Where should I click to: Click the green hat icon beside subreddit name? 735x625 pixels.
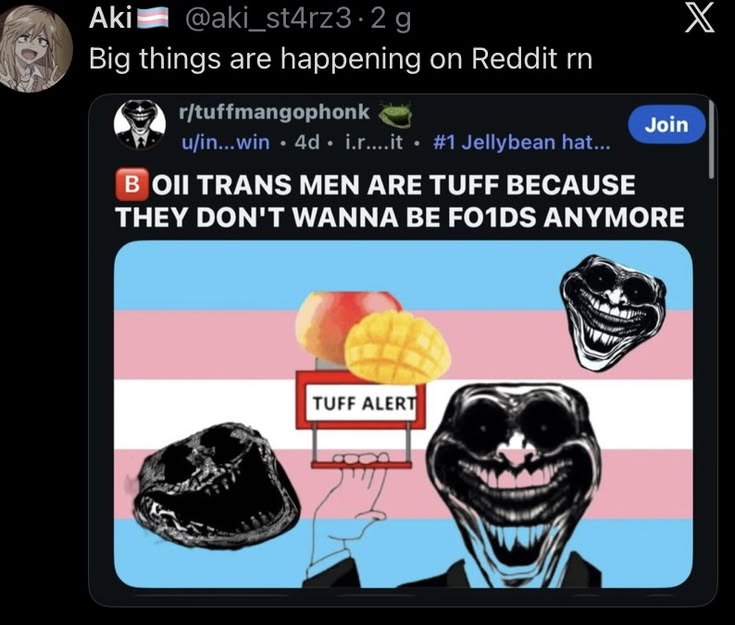(395, 114)
